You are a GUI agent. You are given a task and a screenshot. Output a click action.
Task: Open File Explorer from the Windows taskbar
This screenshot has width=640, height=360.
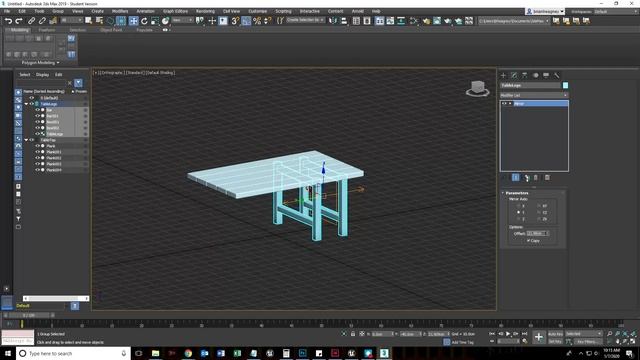(156, 353)
